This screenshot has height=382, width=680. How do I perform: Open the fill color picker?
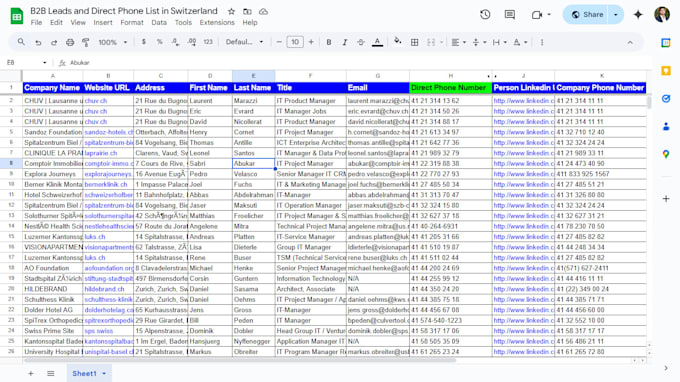[x=397, y=42]
